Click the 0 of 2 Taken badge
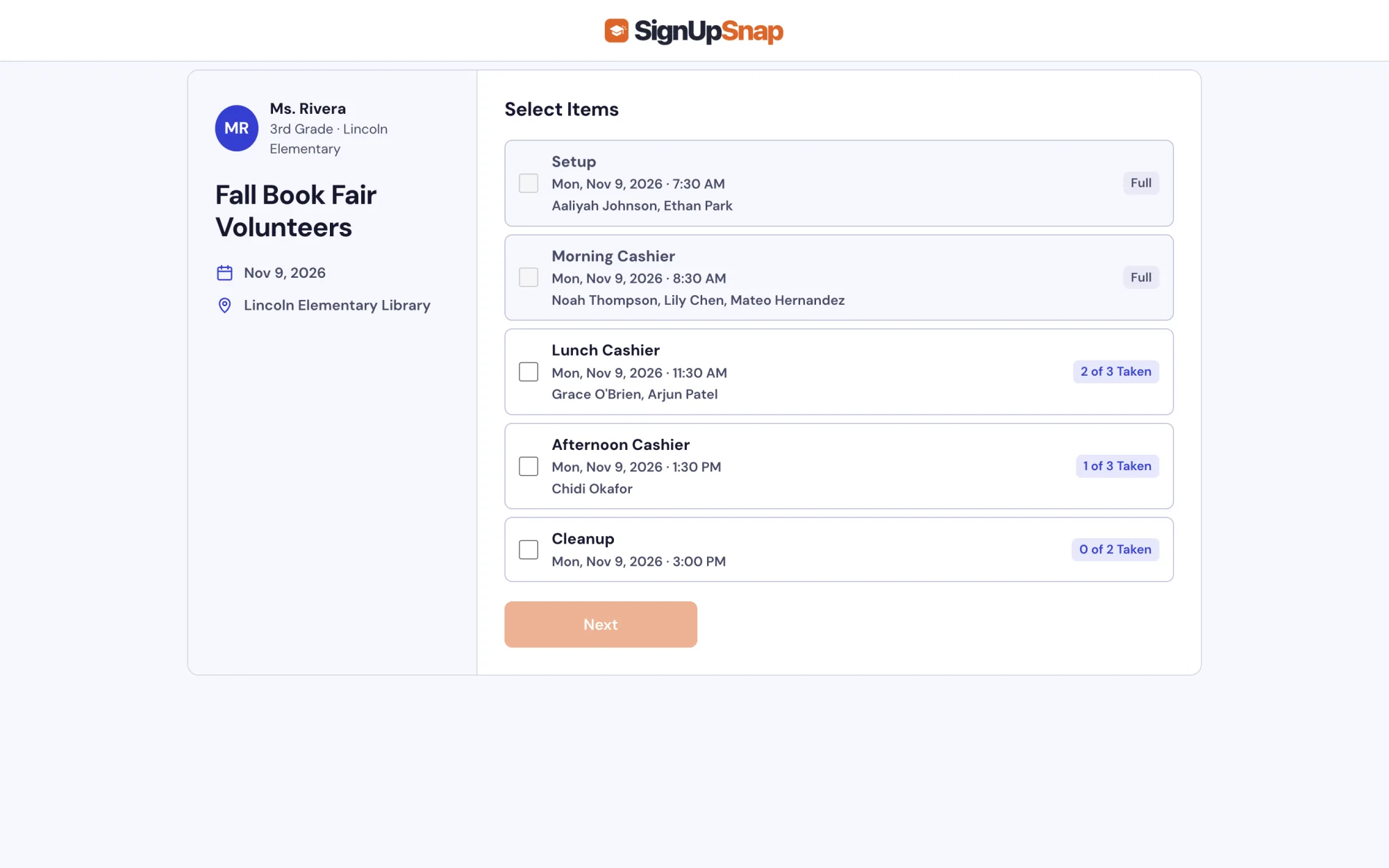Image resolution: width=1389 pixels, height=868 pixels. click(x=1115, y=550)
